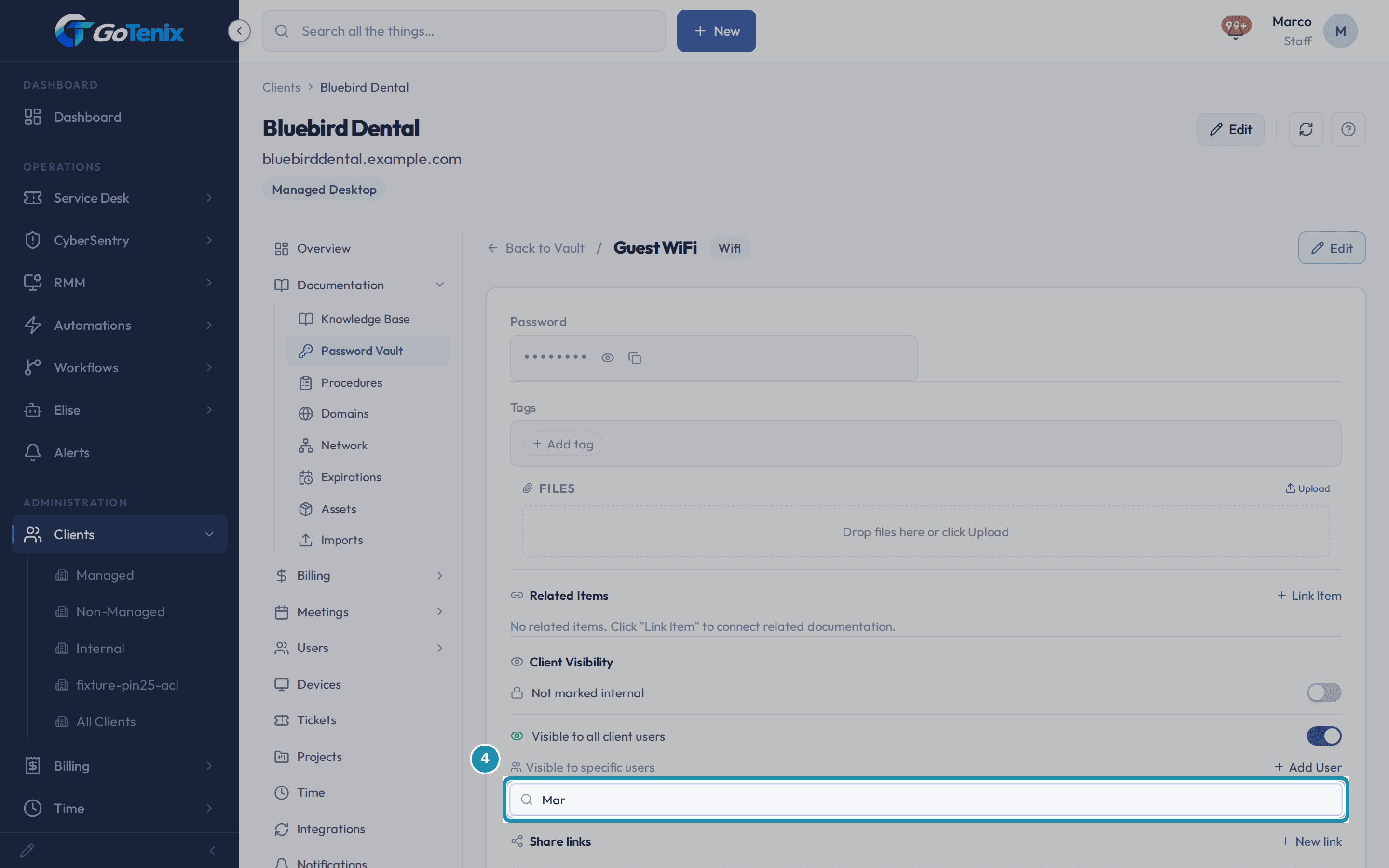This screenshot has width=1389, height=868.
Task: Reveal the password with the eye icon
Action: pyautogui.click(x=607, y=358)
